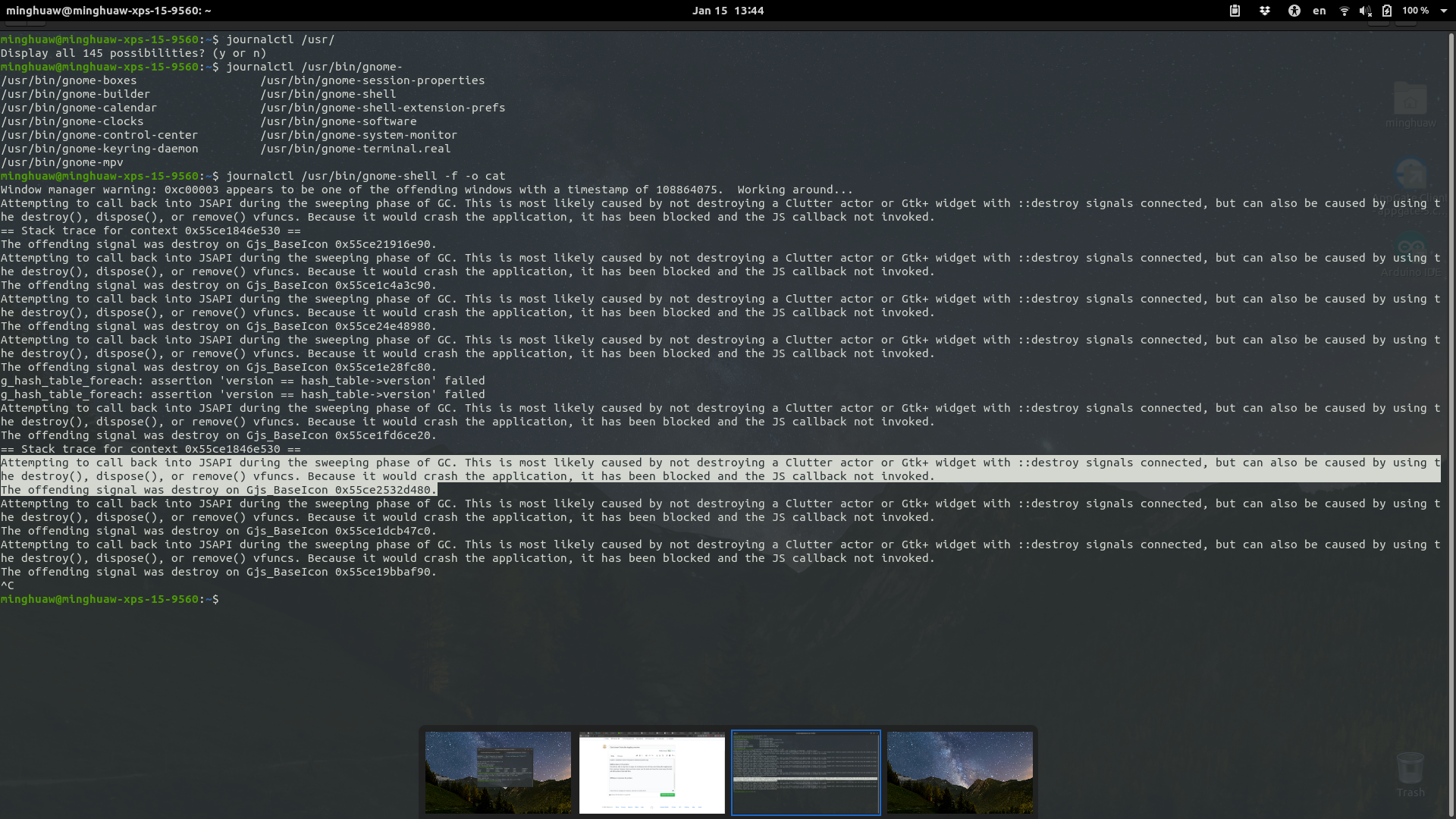Viewport: 1456px width, 819px height.
Task: Click the battery icon in the top bar
Action: (1388, 11)
